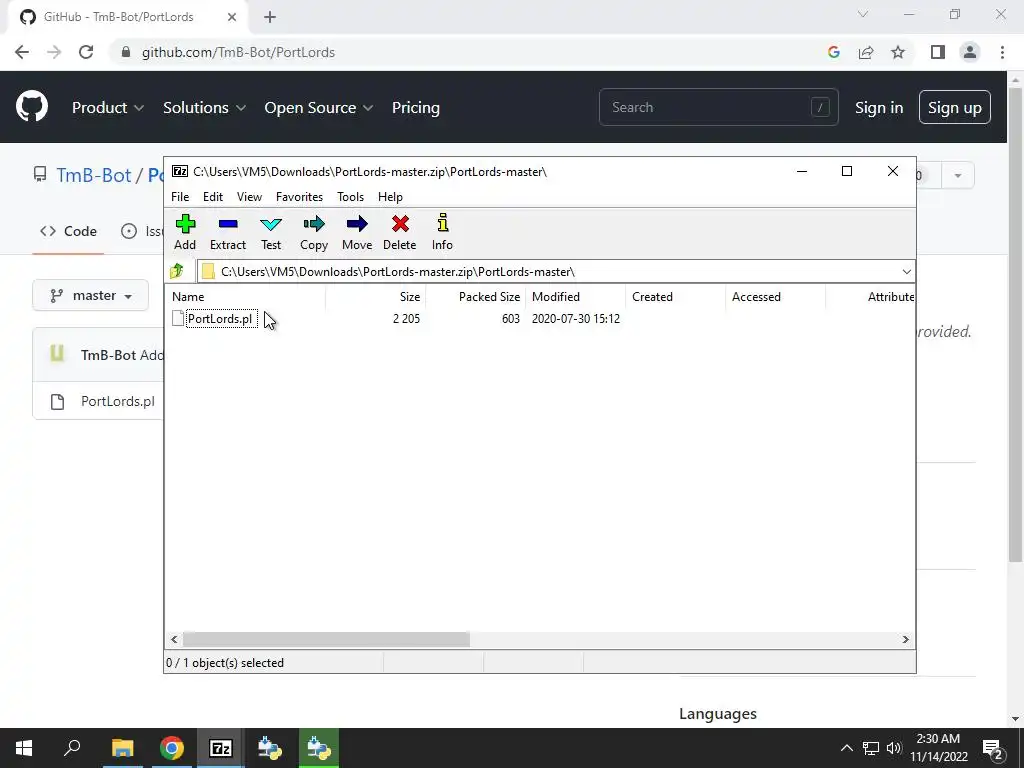Toggle Chrome side panel icon
The width and height of the screenshot is (1024, 768).
pos(938,52)
